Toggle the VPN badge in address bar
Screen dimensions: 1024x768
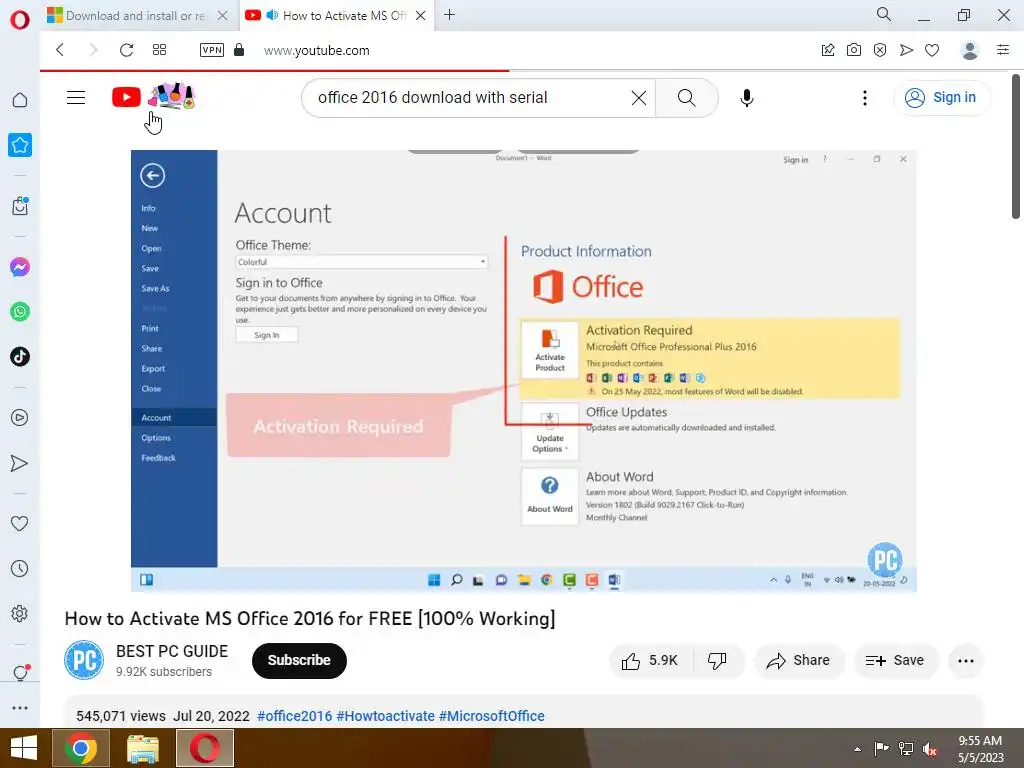click(212, 50)
